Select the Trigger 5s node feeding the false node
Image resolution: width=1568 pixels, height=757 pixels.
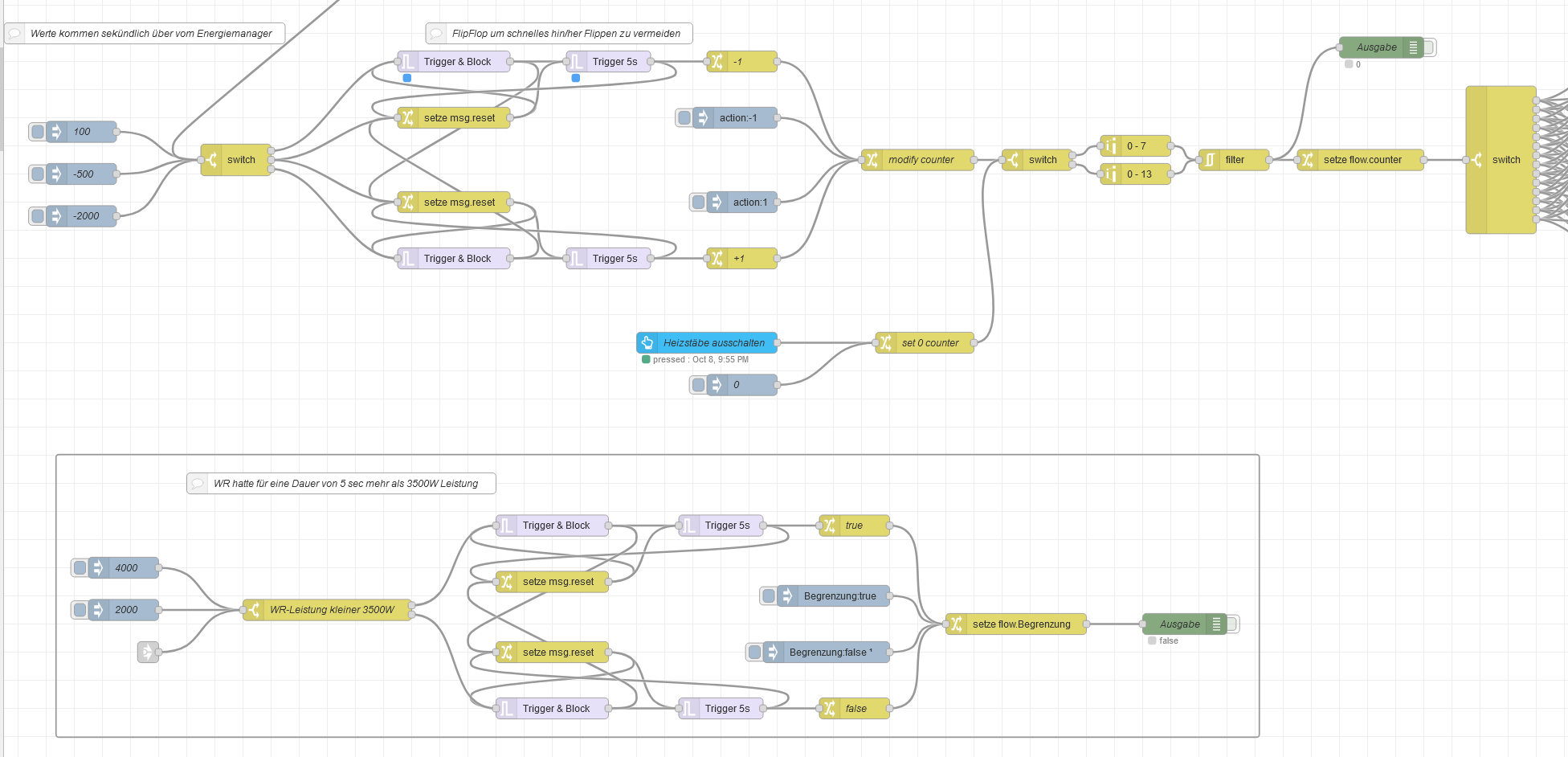[721, 709]
